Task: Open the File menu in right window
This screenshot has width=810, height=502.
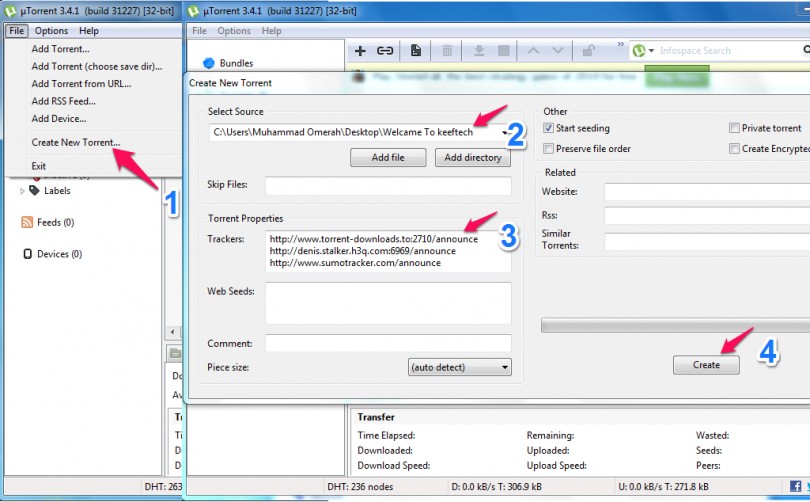Action: pyautogui.click(x=199, y=30)
